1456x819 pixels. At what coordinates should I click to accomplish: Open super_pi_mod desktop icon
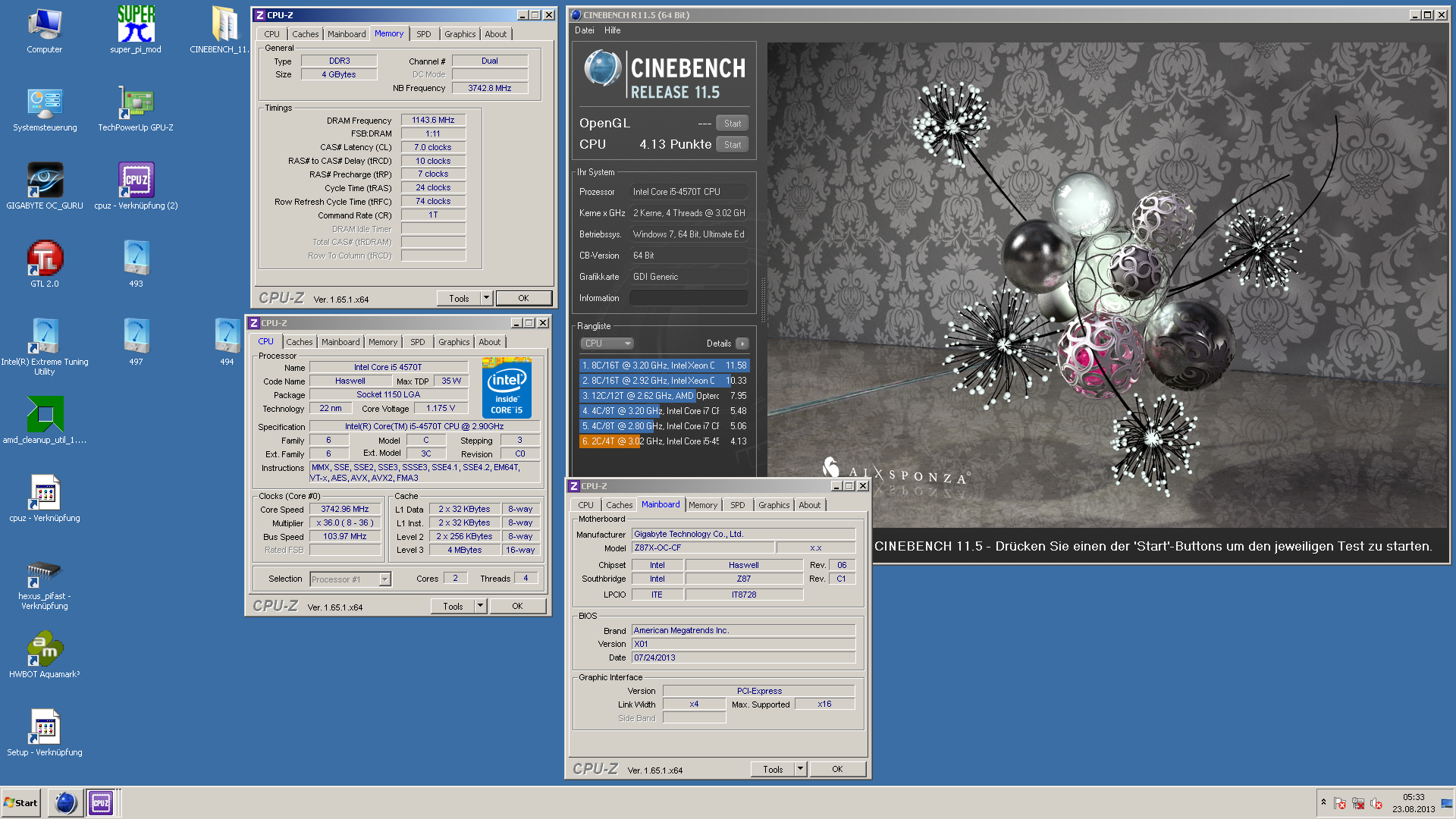tap(136, 30)
